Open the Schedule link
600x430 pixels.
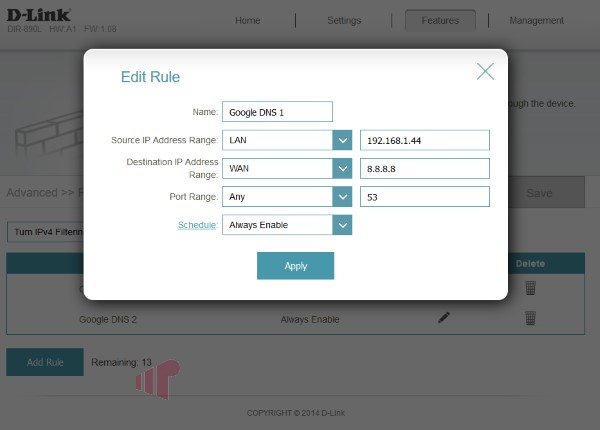(197, 225)
